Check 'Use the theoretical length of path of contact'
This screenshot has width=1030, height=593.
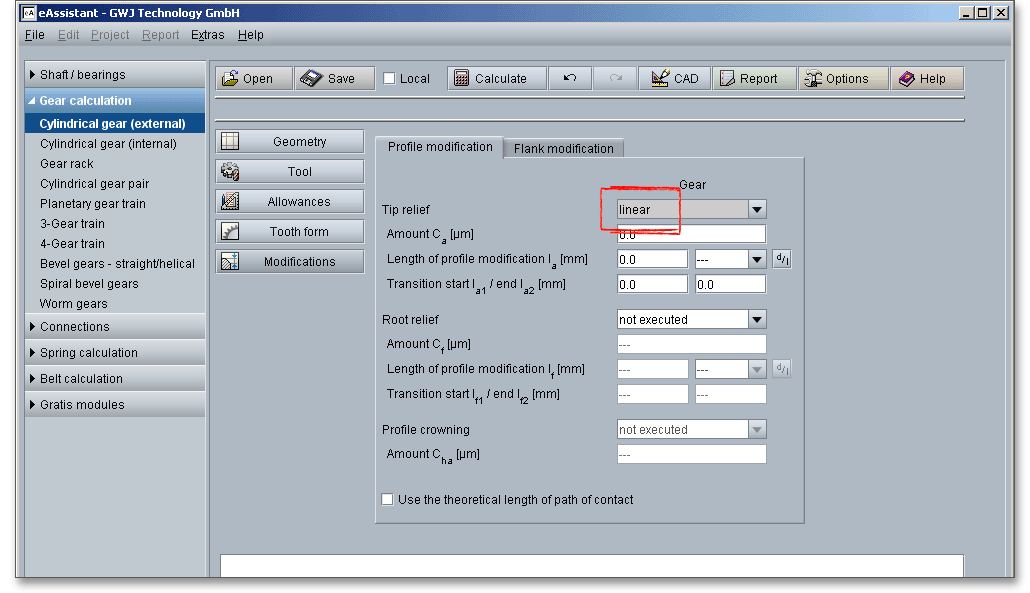(388, 499)
